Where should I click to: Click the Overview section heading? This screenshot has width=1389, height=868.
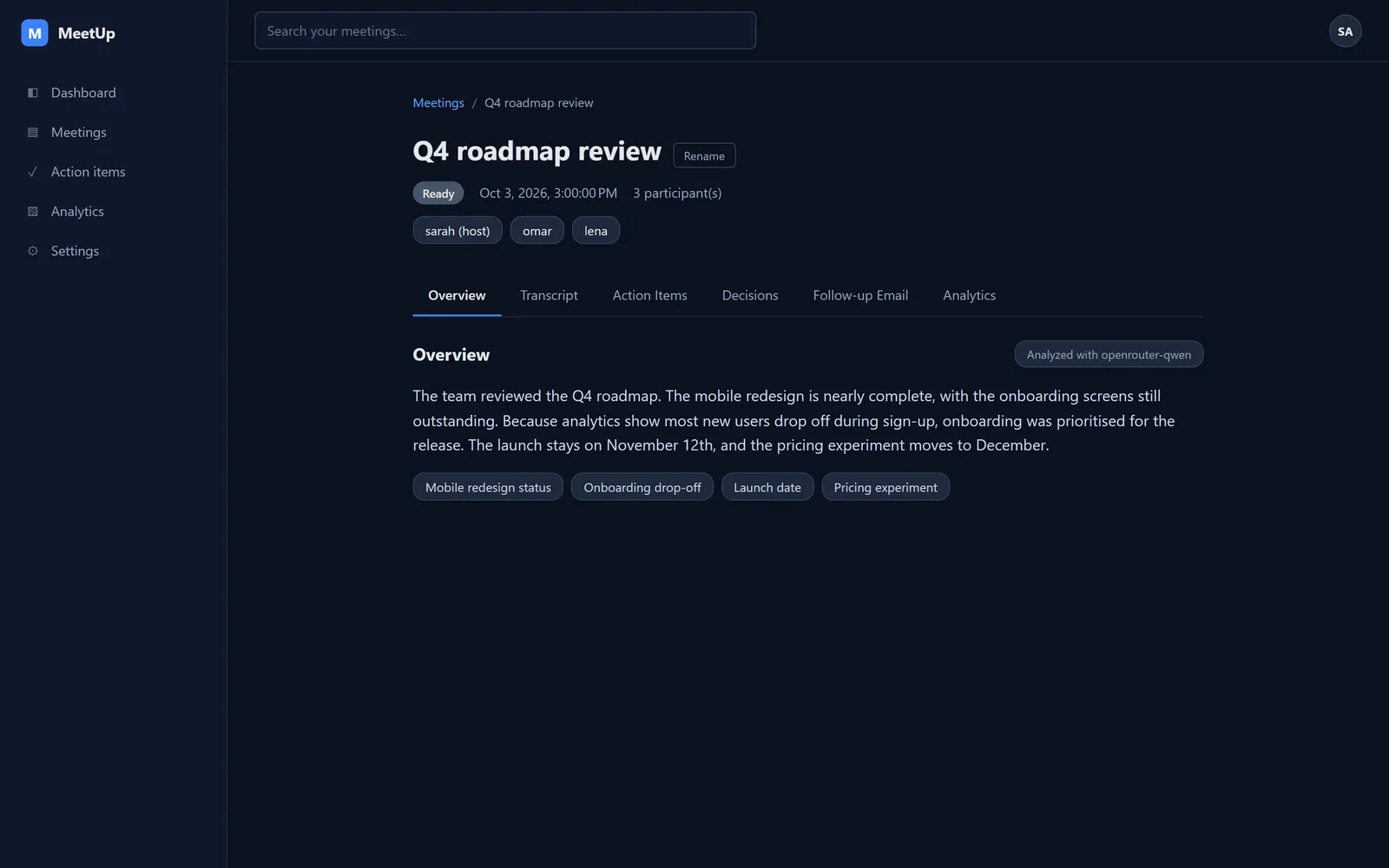tap(451, 354)
